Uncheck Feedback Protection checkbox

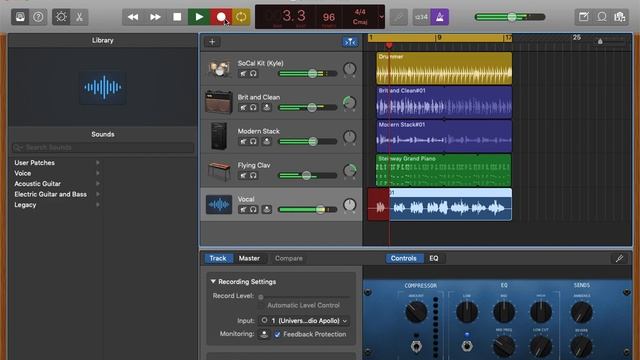click(277, 334)
